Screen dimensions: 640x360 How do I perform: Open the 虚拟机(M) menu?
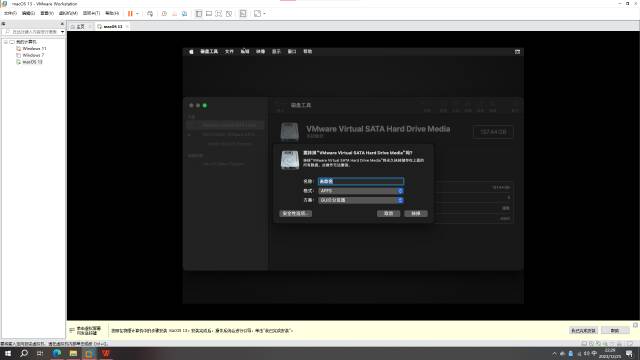pyautogui.click(x=68, y=13)
